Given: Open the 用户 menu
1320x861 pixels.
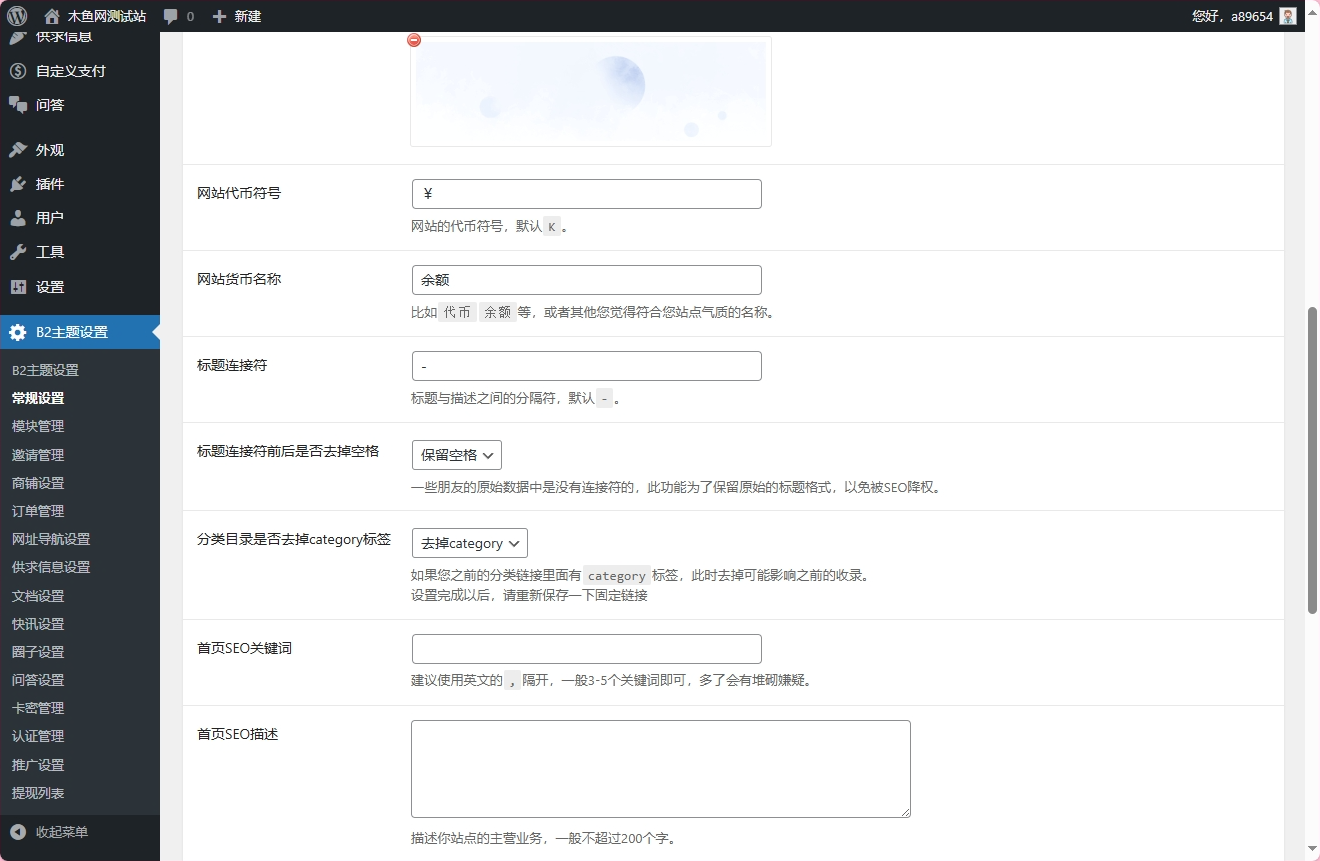Looking at the screenshot, I should (50, 218).
